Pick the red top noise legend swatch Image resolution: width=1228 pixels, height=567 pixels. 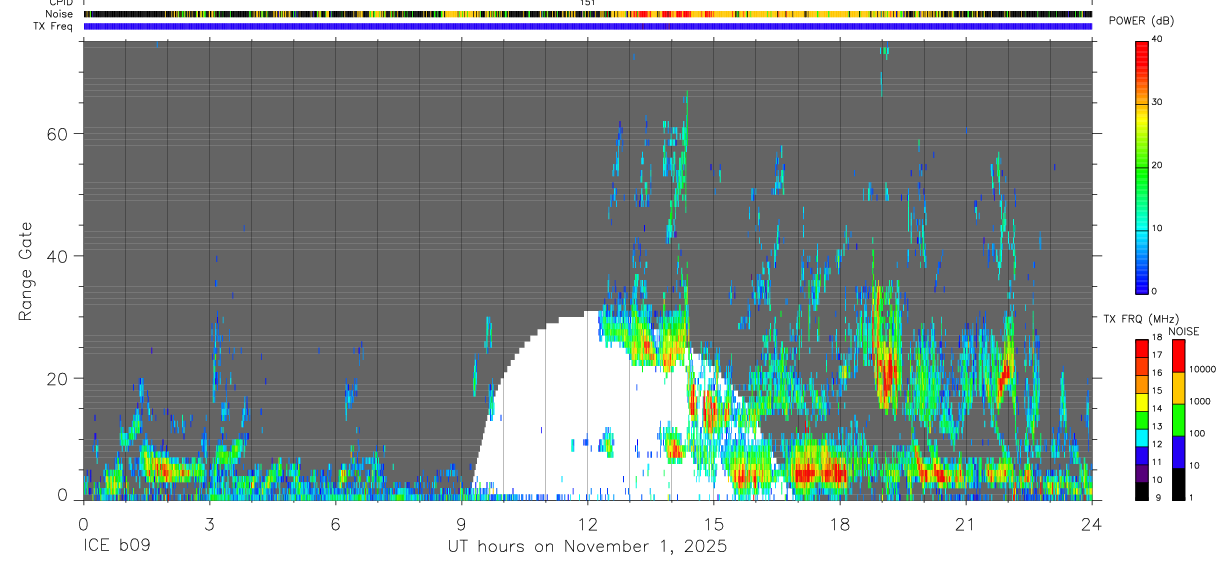[x=1179, y=356]
